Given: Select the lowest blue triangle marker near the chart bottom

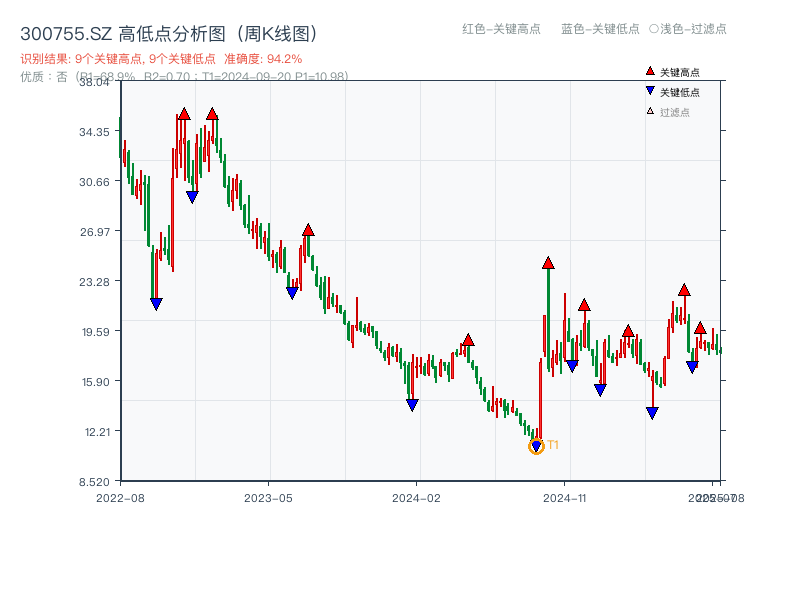Looking at the screenshot, I should tap(538, 444).
